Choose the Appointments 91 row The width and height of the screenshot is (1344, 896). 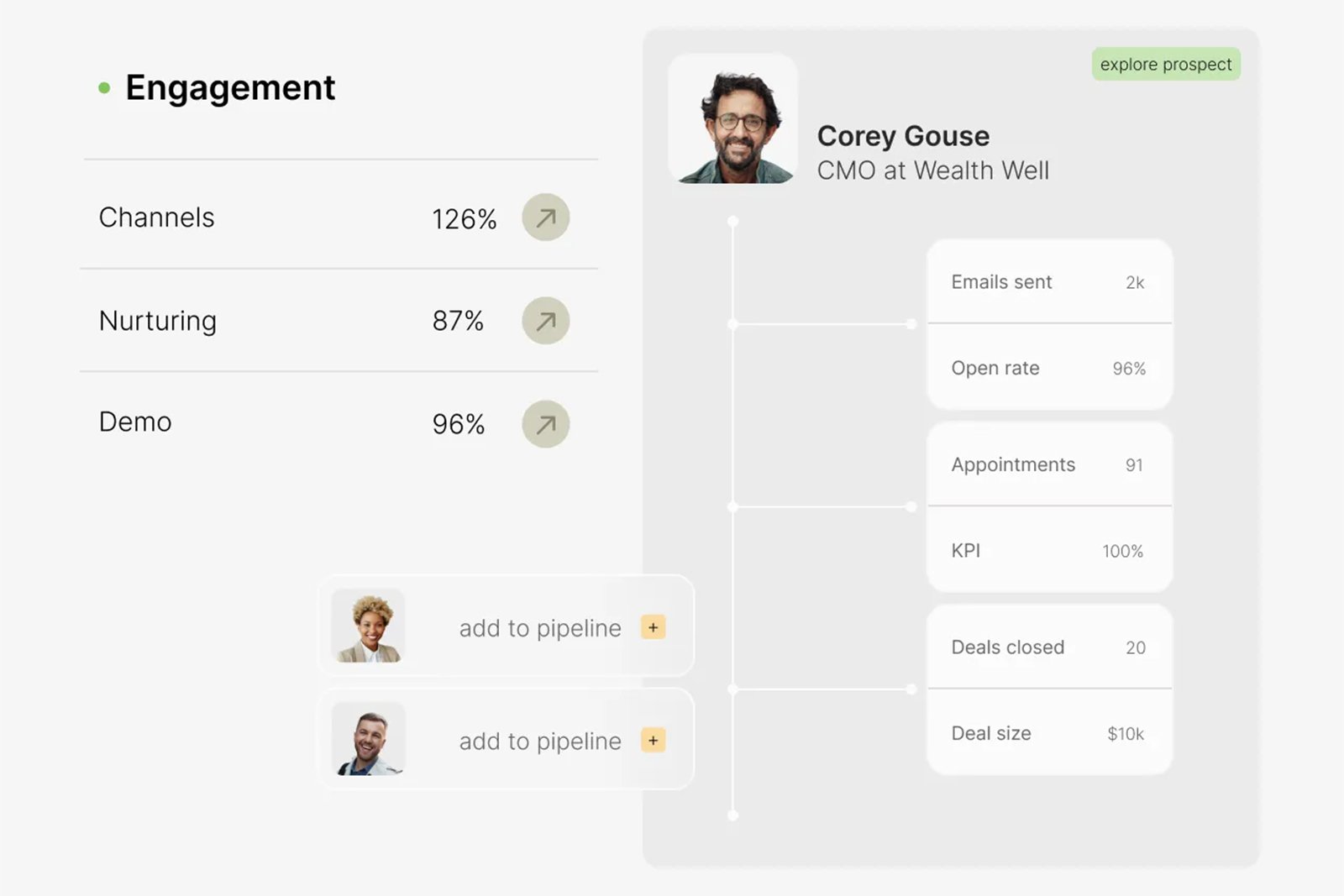pyautogui.click(x=1049, y=464)
